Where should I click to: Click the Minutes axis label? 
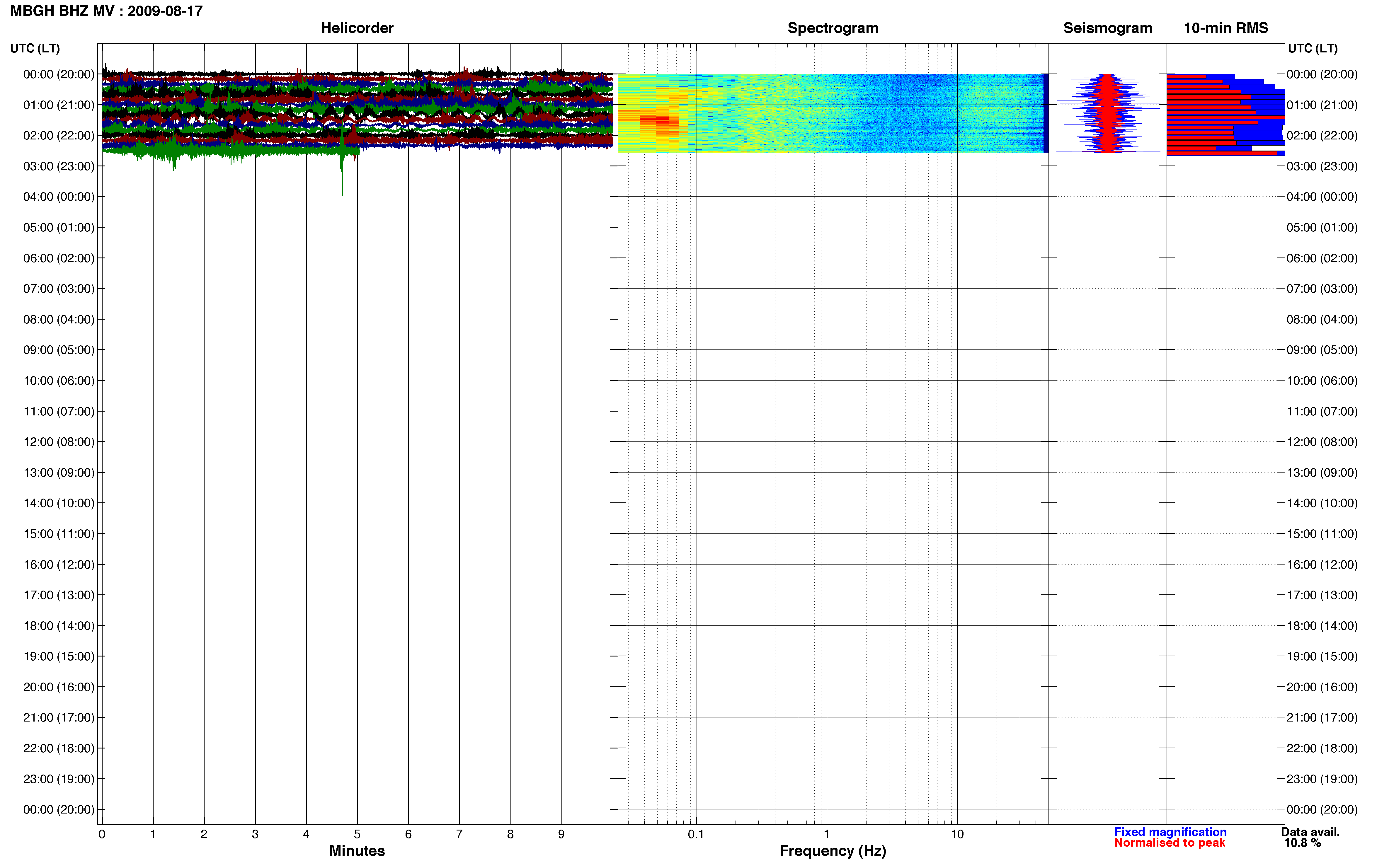pos(357,851)
